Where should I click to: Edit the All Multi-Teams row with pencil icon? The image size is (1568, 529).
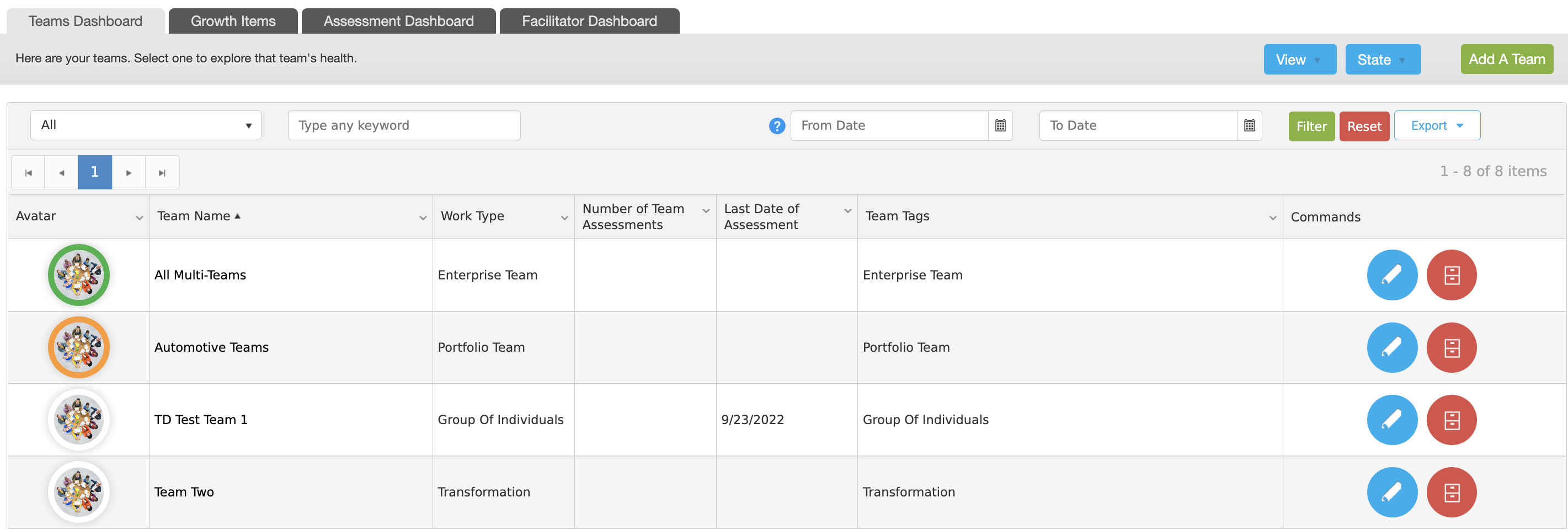1391,275
